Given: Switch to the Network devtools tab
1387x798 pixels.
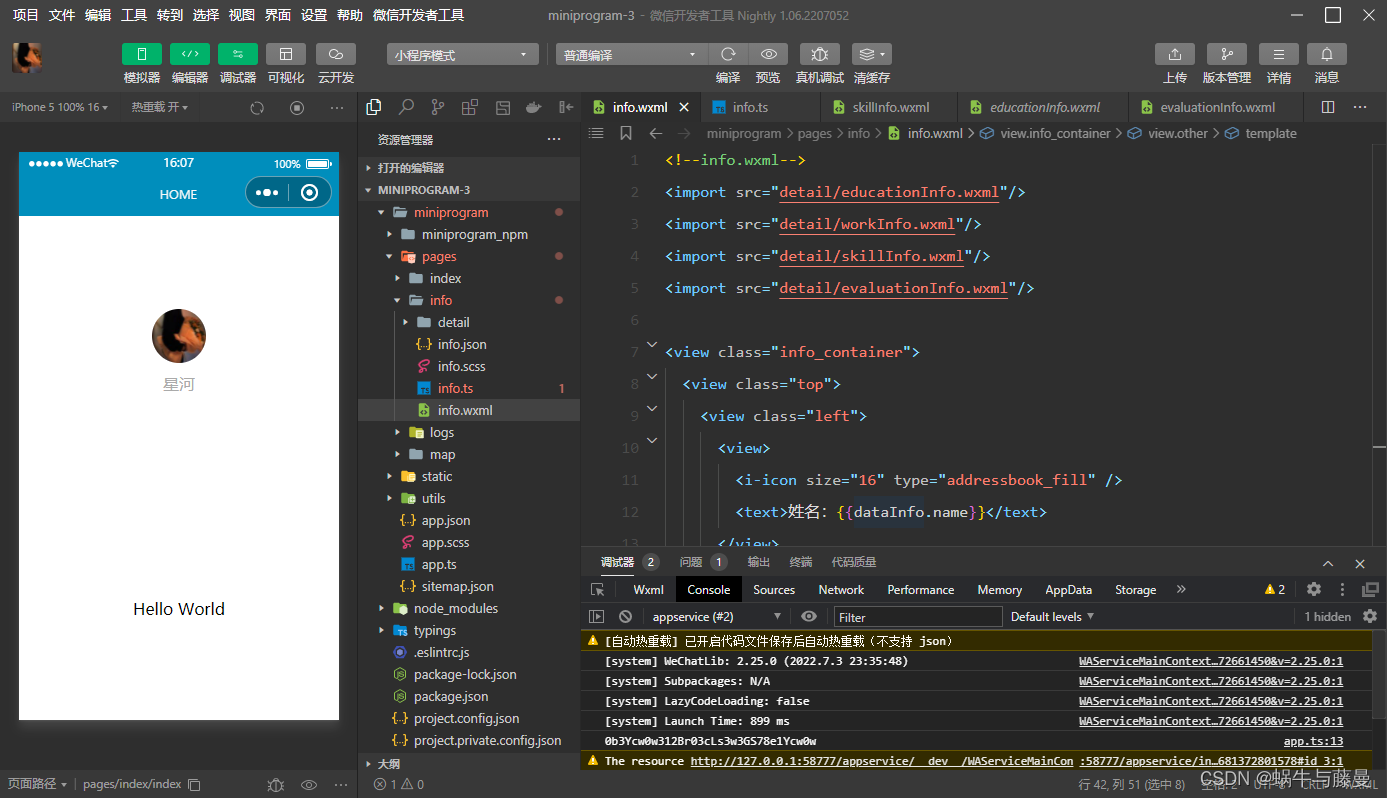Looking at the screenshot, I should pyautogui.click(x=841, y=590).
